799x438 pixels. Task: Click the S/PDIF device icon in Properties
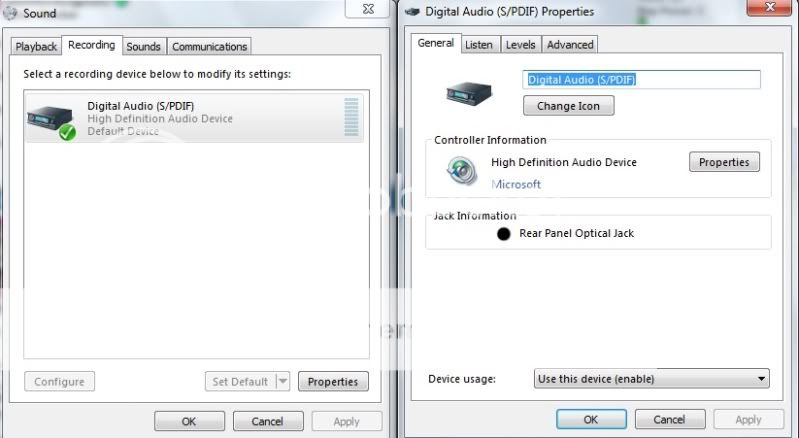[x=470, y=93]
